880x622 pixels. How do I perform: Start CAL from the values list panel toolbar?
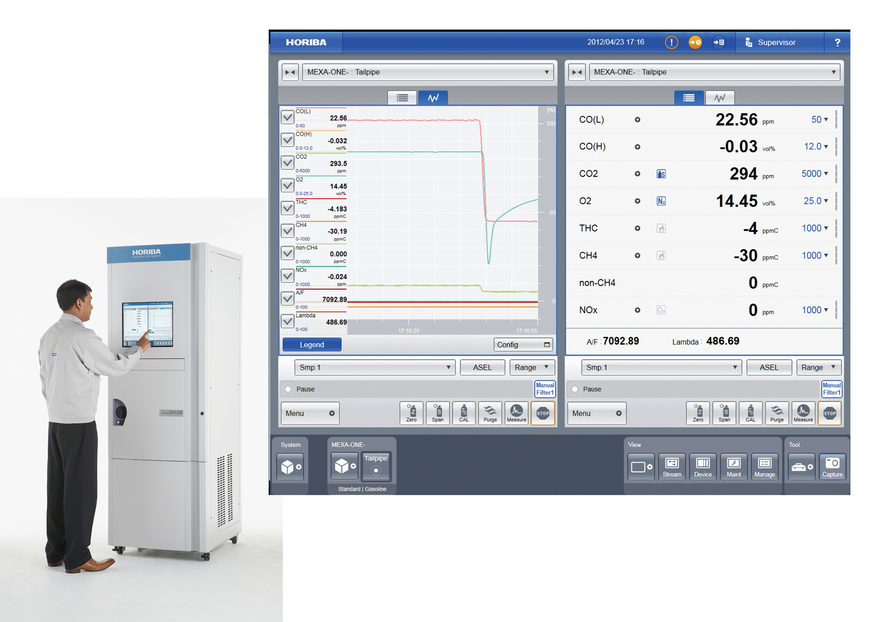tap(751, 413)
